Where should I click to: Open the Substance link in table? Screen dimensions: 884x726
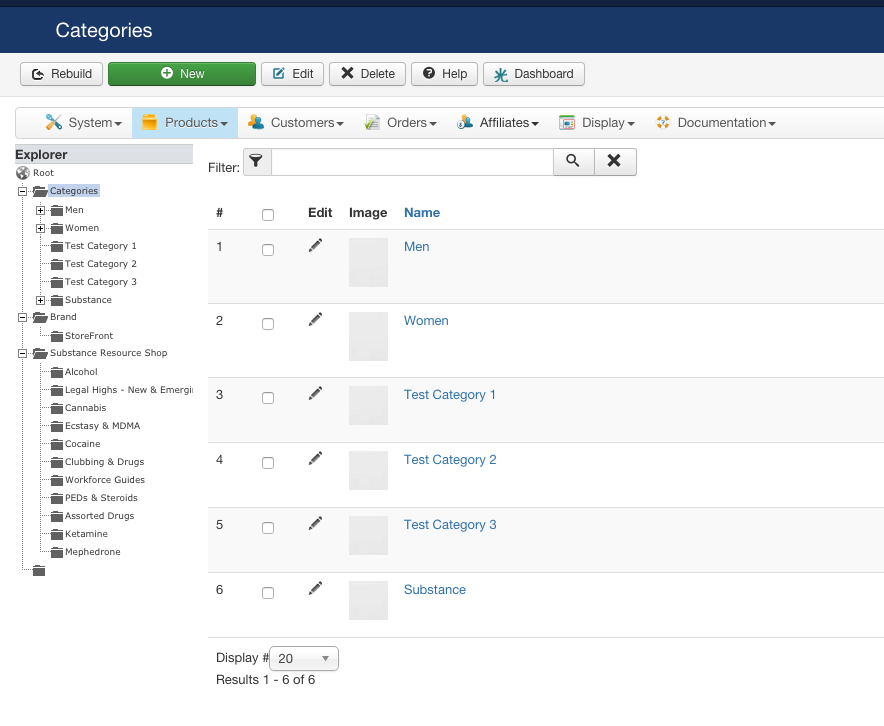click(x=435, y=589)
